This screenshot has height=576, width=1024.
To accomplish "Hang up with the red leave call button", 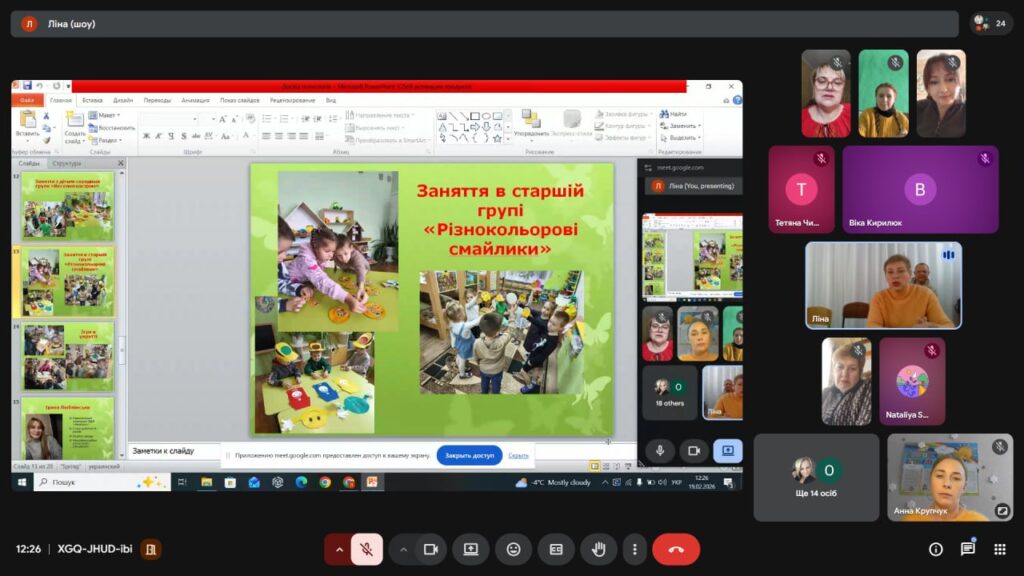I will pyautogui.click(x=676, y=549).
